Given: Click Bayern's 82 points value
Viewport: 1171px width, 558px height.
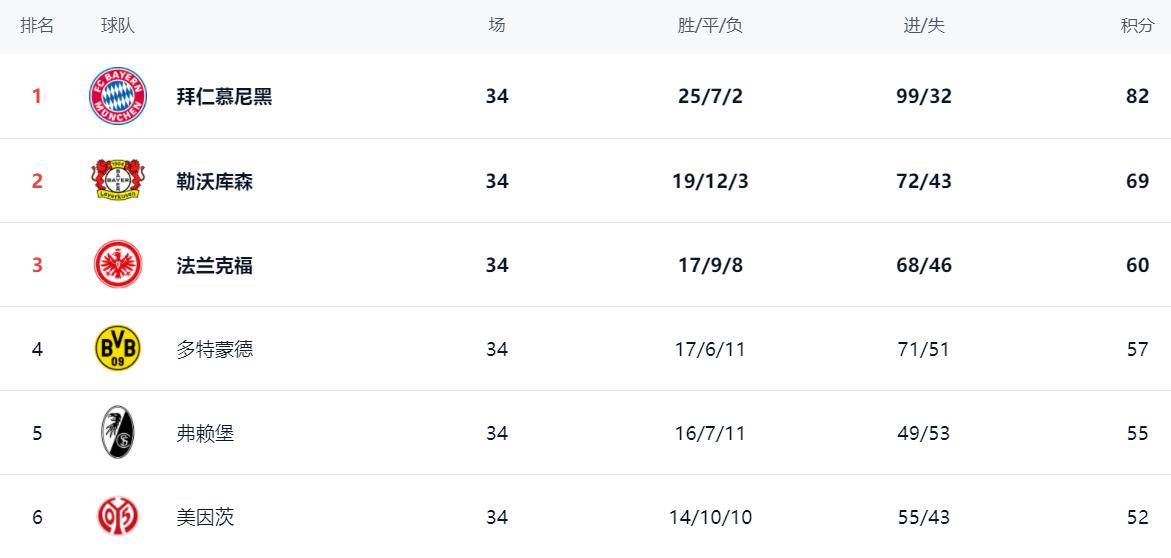Looking at the screenshot, I should pyautogui.click(x=1137, y=96).
